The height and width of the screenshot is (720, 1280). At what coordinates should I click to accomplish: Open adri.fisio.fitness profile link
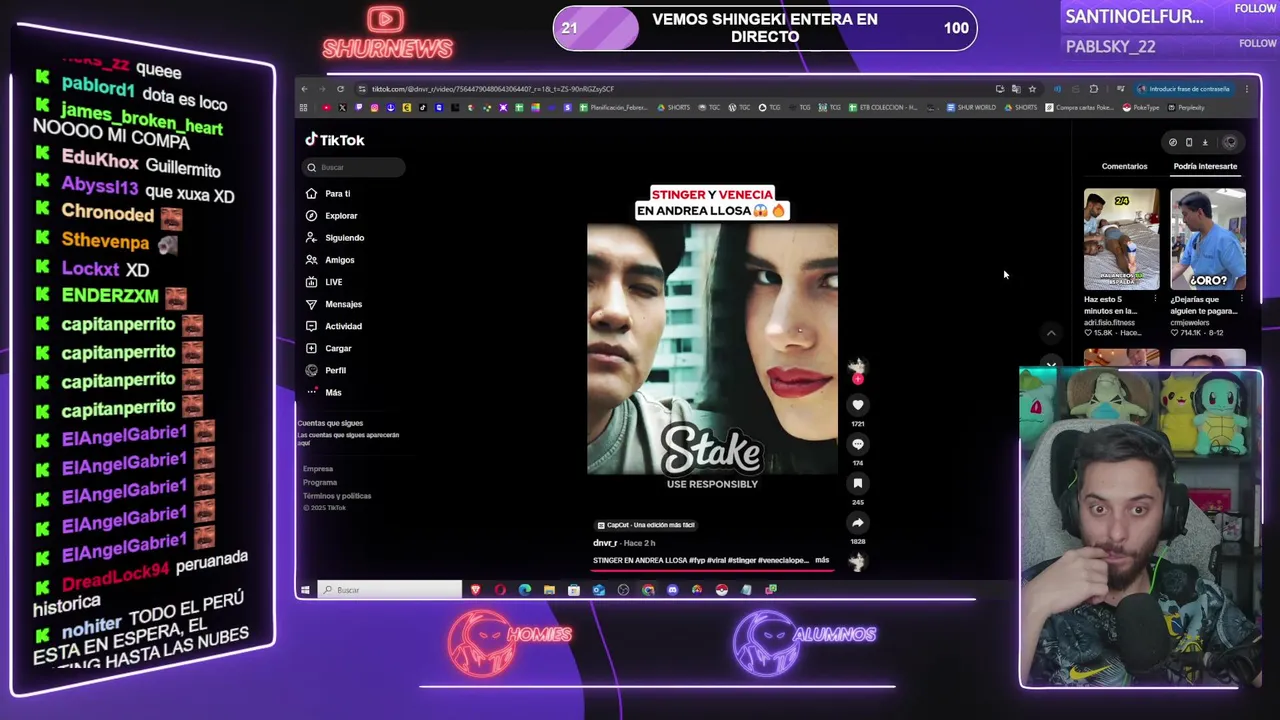click(x=1109, y=323)
